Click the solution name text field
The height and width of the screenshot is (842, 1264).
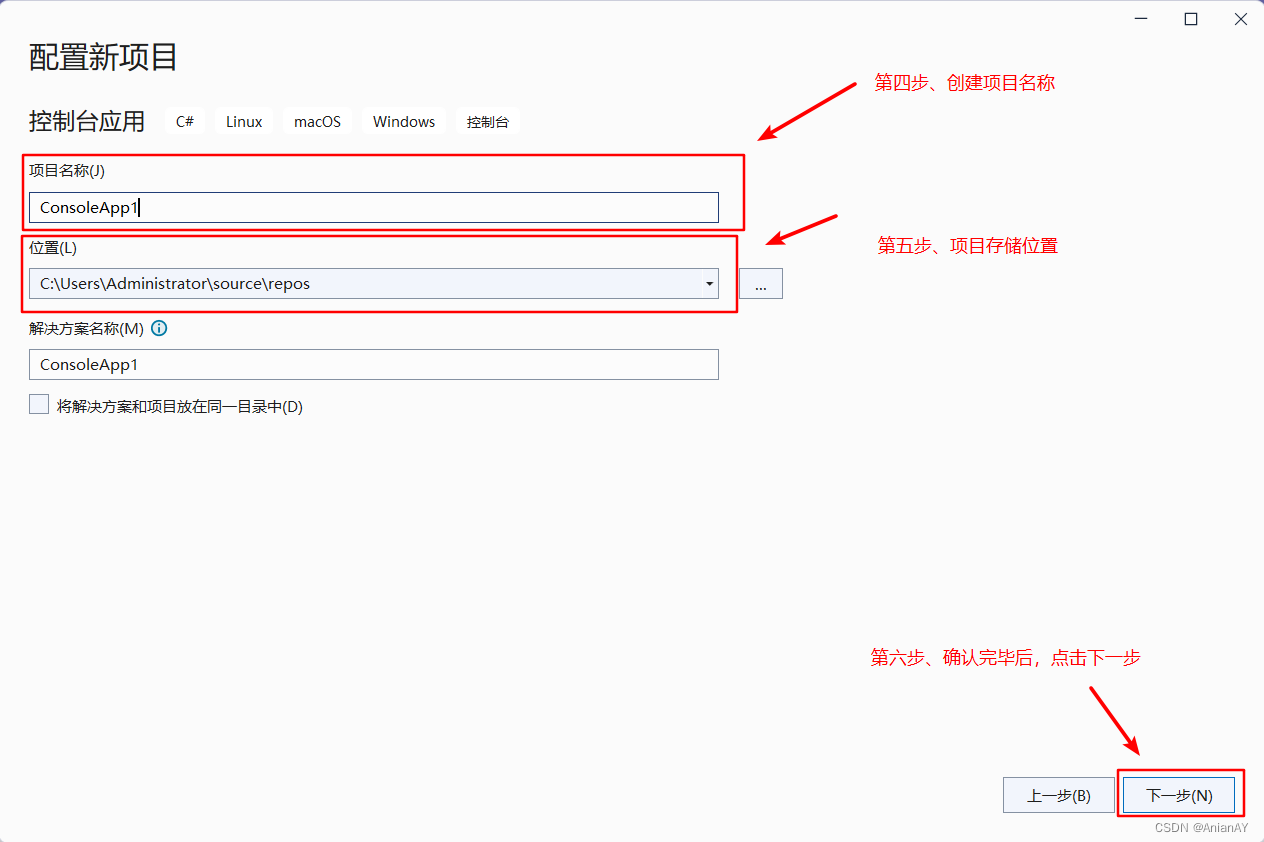coord(374,365)
